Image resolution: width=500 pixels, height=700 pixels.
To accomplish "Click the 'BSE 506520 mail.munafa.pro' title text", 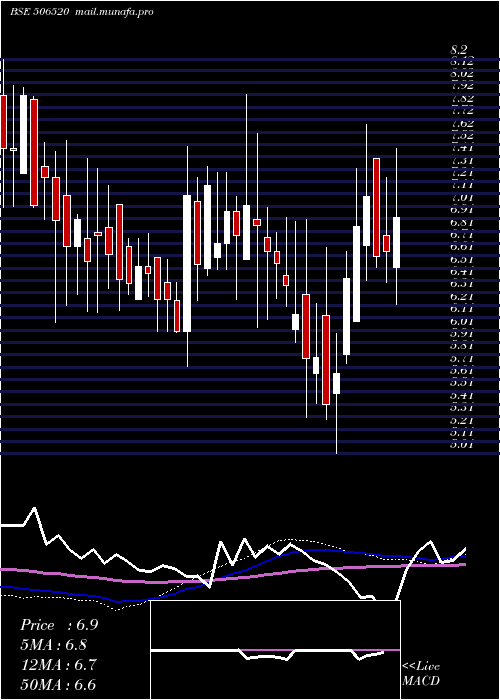I will [82, 12].
